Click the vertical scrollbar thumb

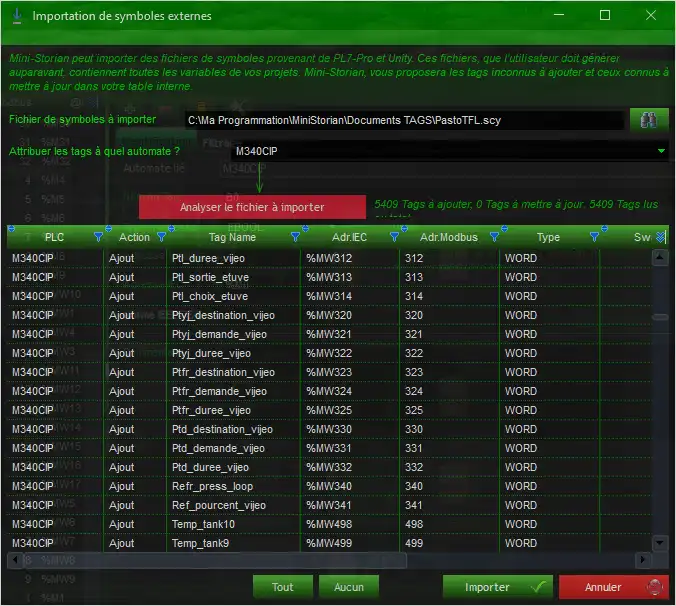click(660, 317)
